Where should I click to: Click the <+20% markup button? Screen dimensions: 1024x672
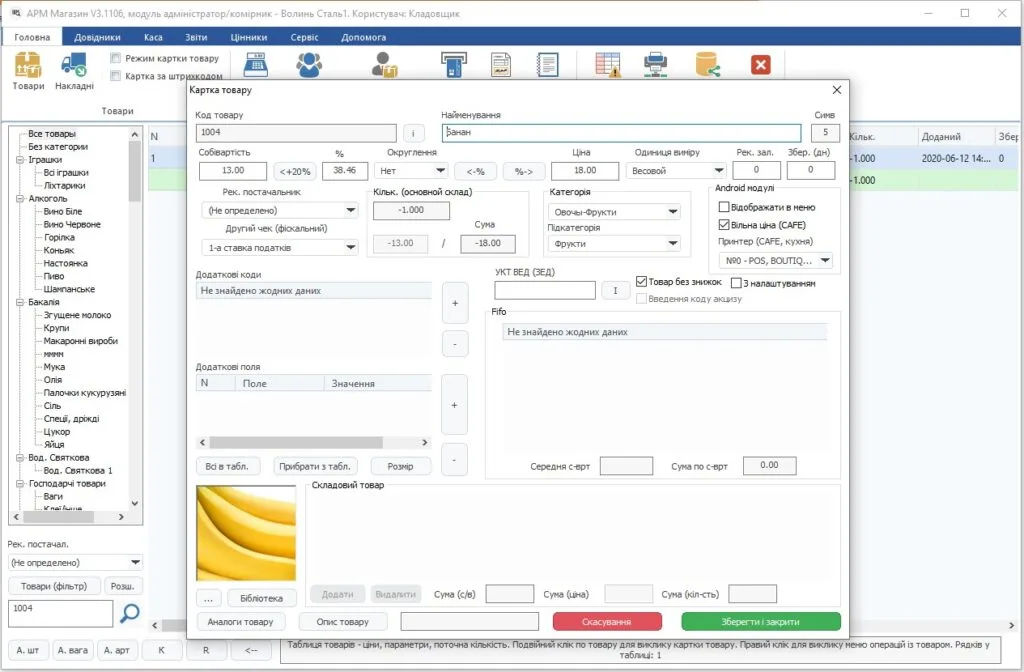(x=295, y=171)
